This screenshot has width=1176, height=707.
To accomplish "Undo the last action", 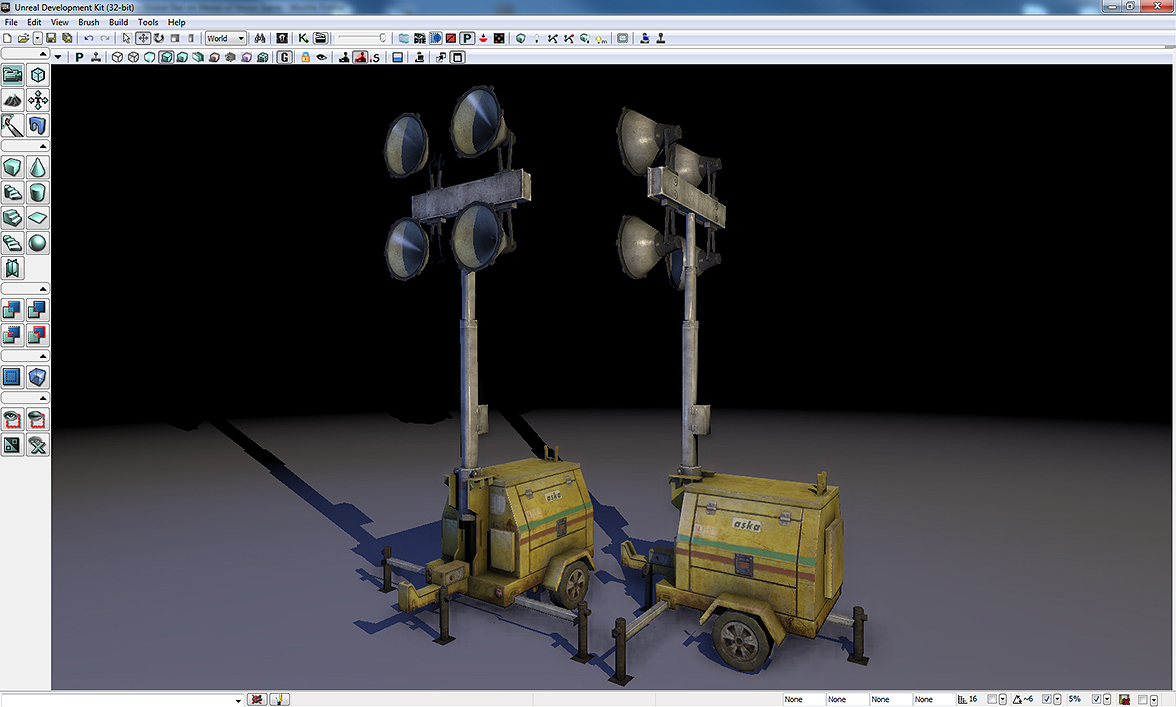I will pyautogui.click(x=88, y=38).
